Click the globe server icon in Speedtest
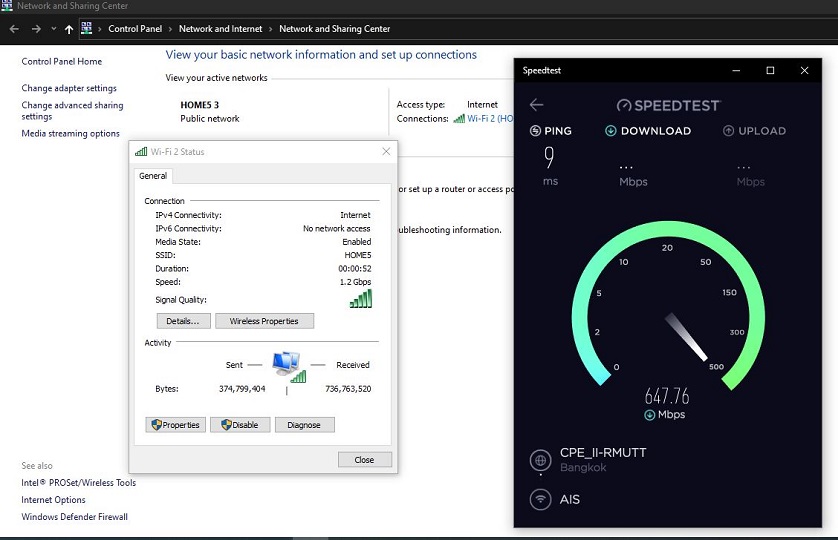 click(540, 460)
